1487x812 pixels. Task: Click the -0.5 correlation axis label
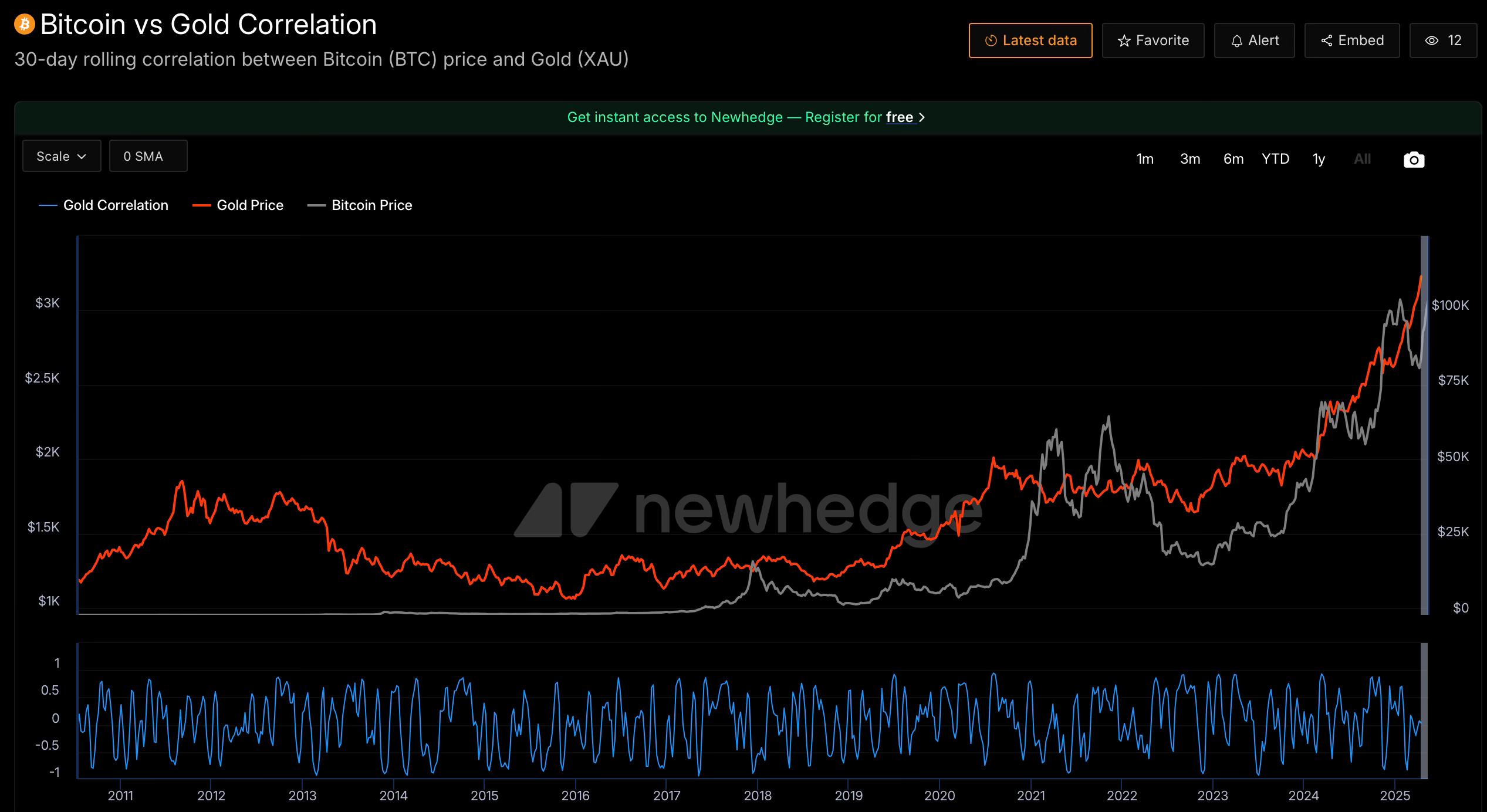47,745
